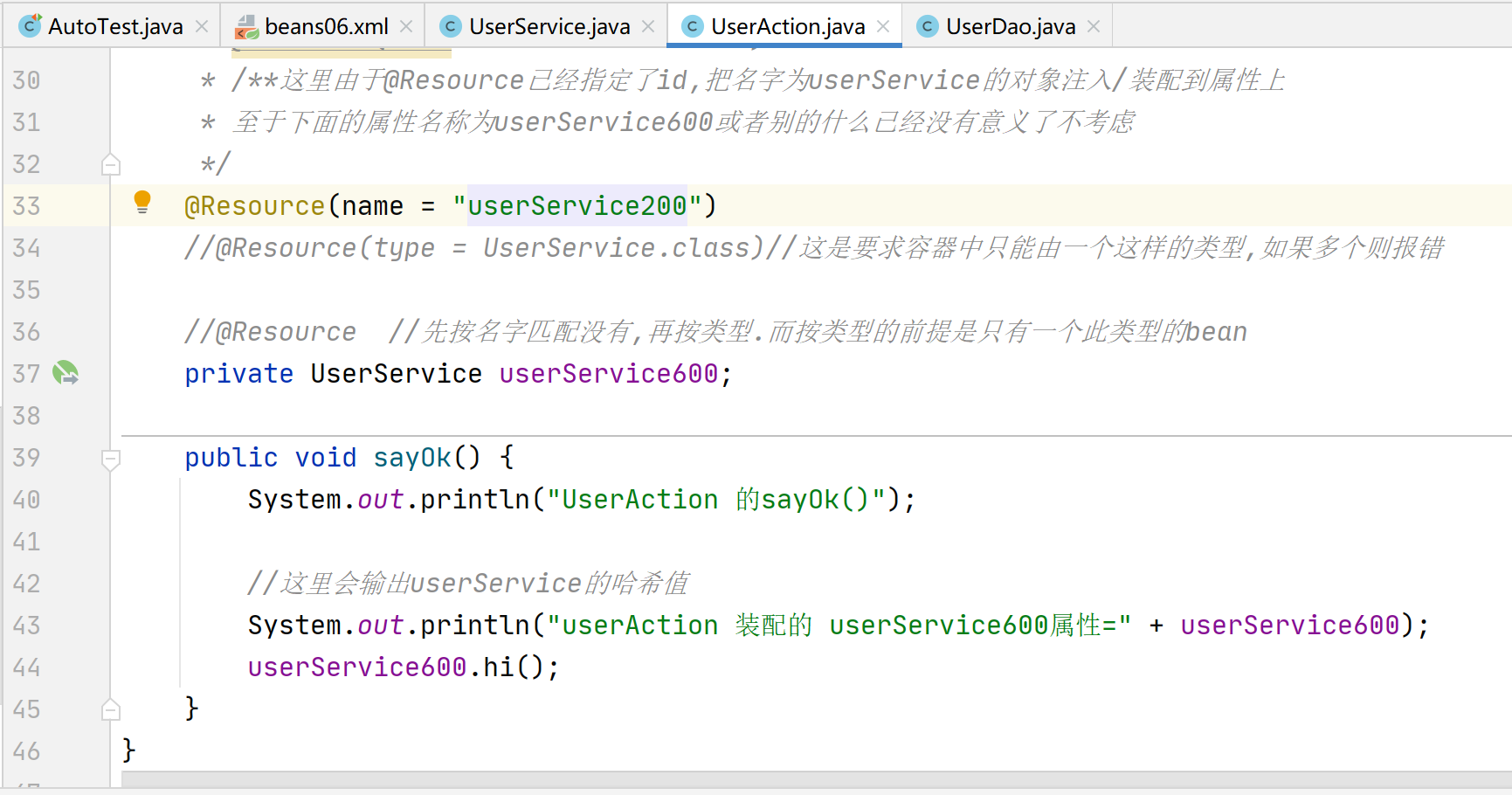Click the "UserAction 的sayOk()" string literal
This screenshot has width=1512, height=795.
coord(717,500)
